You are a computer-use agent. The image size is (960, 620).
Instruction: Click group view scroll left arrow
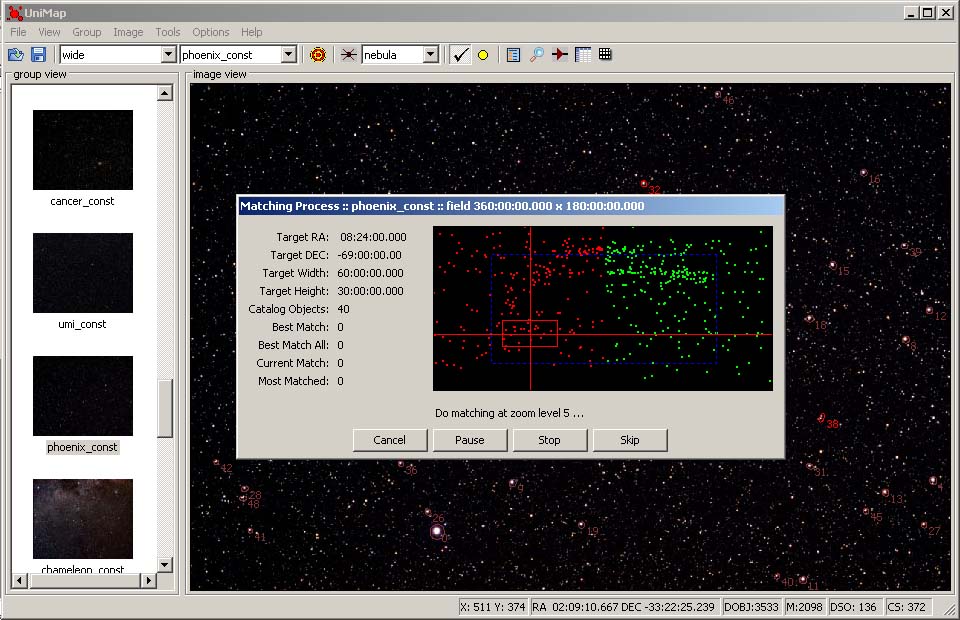(x=20, y=580)
